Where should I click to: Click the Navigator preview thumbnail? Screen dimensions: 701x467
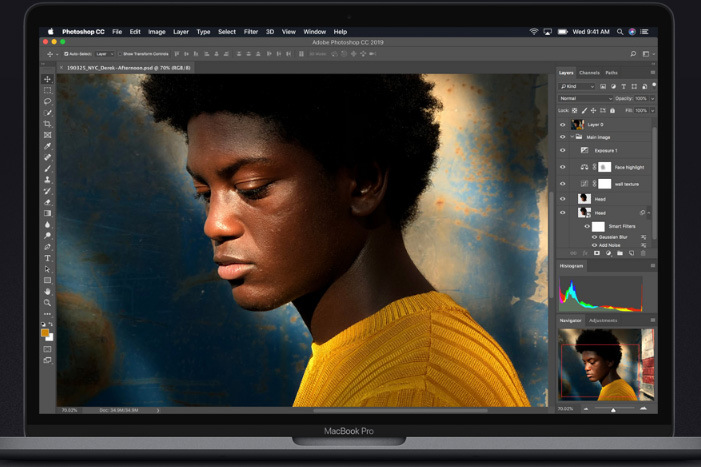[606, 365]
